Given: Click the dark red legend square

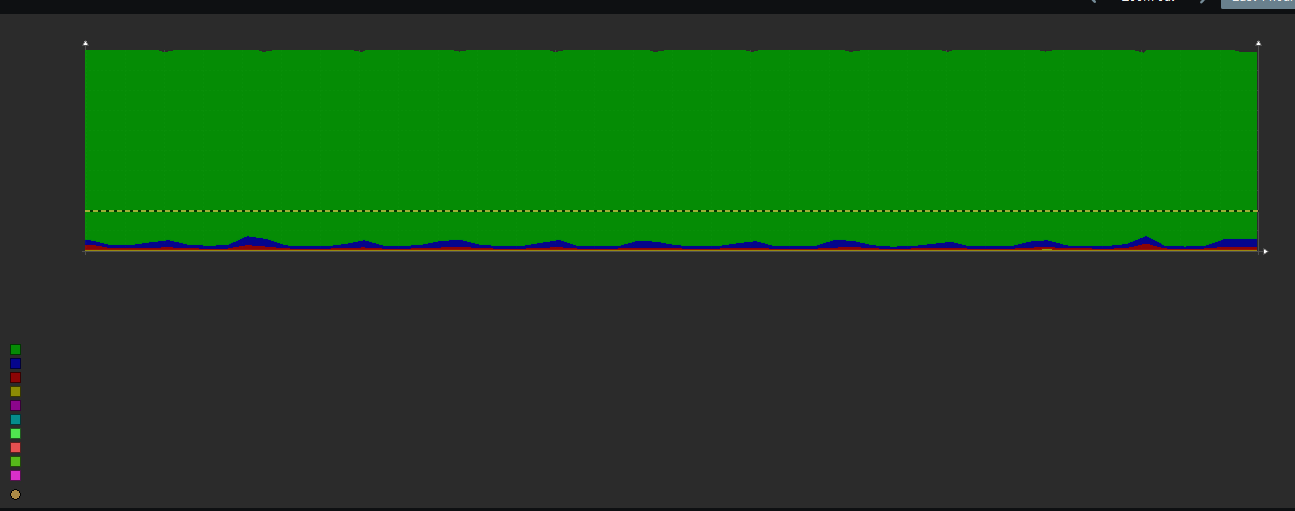Looking at the screenshot, I should 15,378.
